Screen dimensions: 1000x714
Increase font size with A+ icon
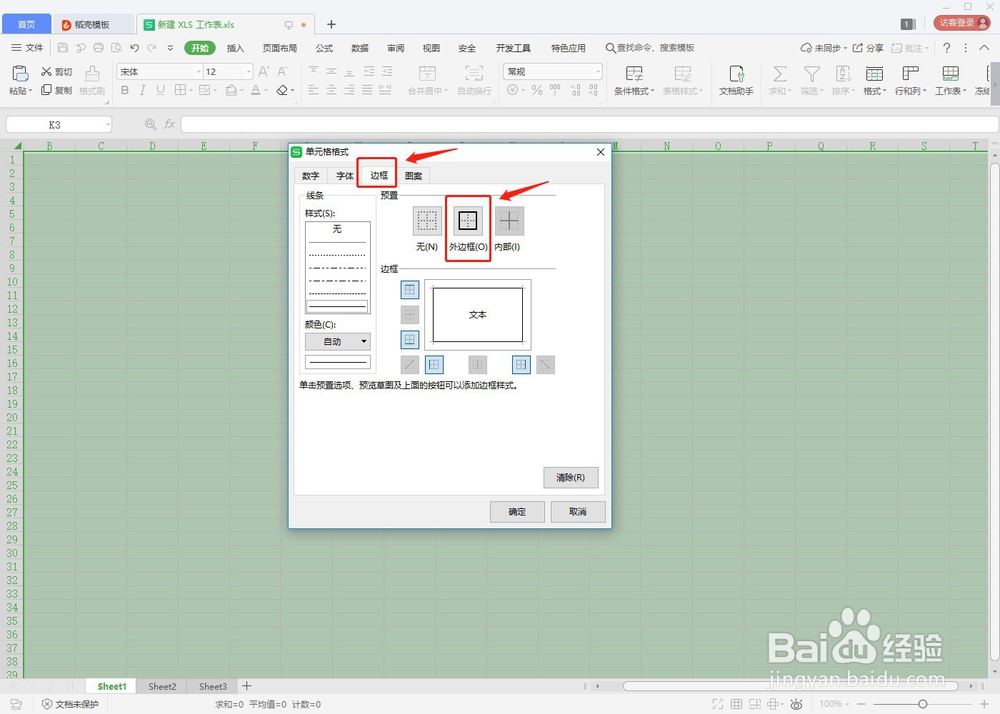tap(264, 72)
